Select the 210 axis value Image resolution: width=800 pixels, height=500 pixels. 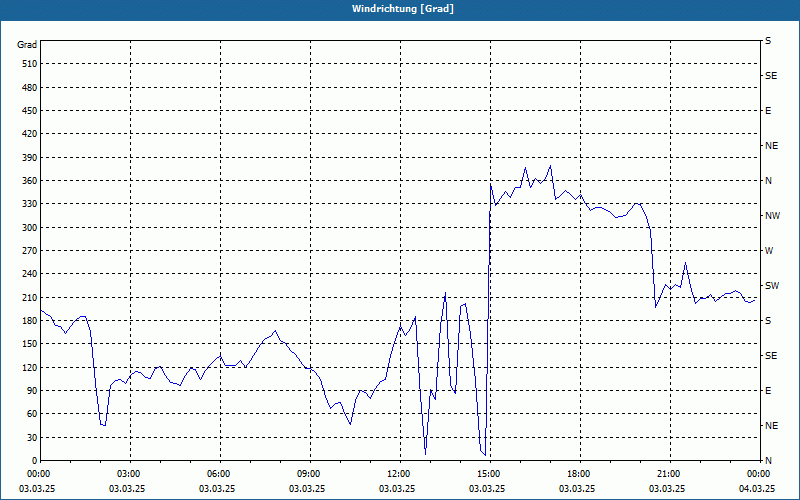click(x=30, y=297)
